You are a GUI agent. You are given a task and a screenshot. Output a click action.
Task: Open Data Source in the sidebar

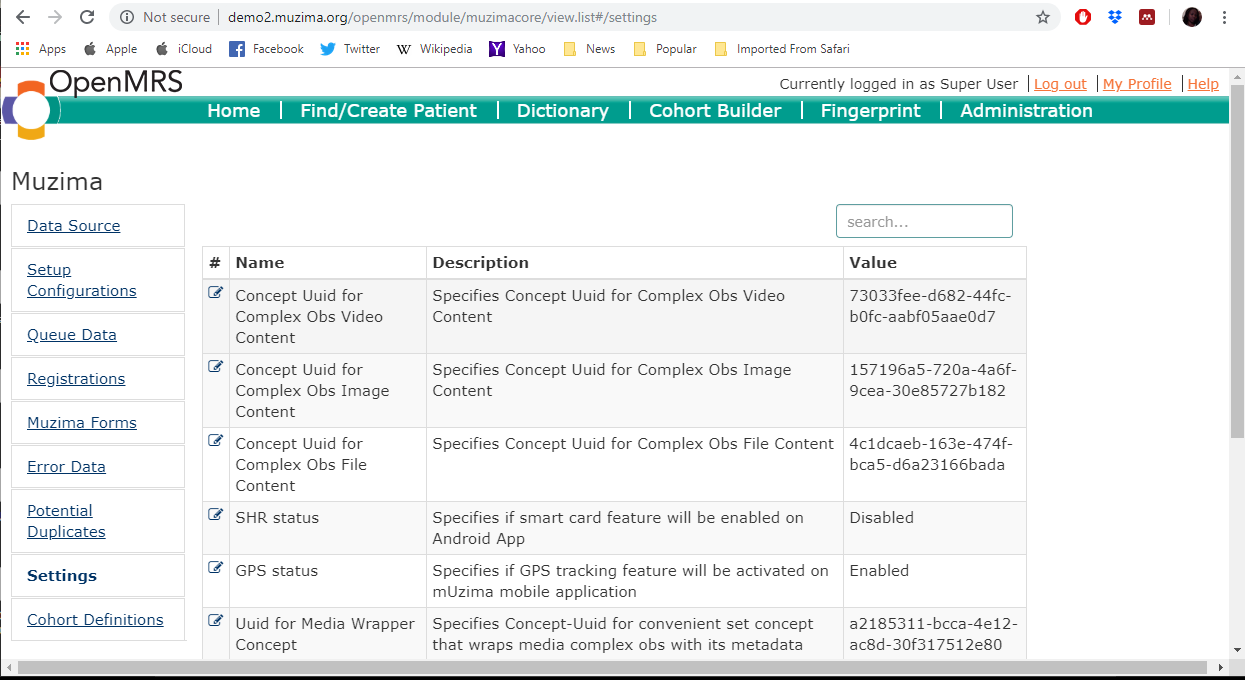(74, 226)
